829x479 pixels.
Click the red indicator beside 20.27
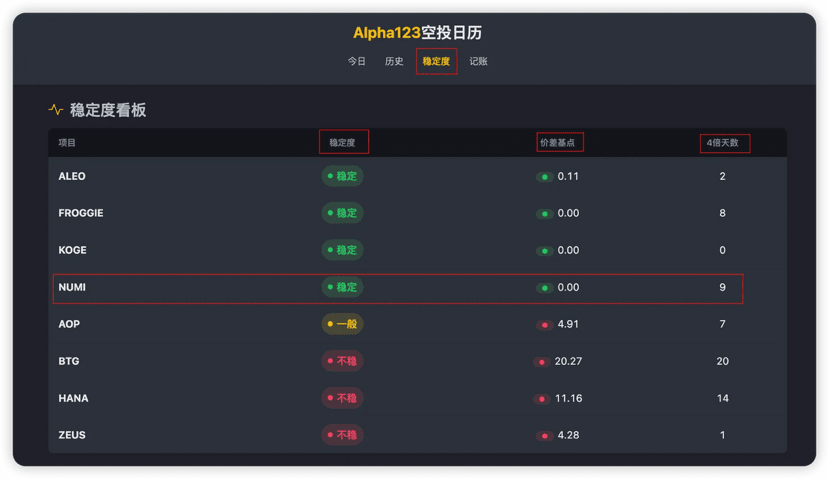pyautogui.click(x=542, y=362)
